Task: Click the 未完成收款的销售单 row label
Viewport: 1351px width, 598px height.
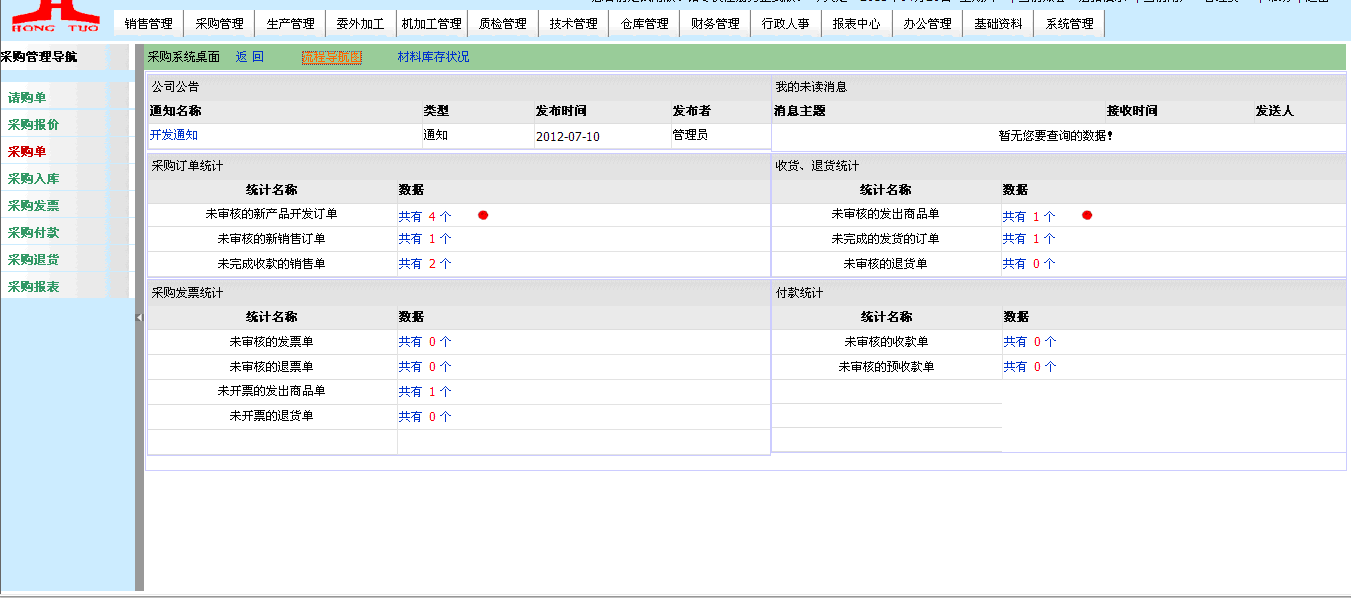Action: 271,264
